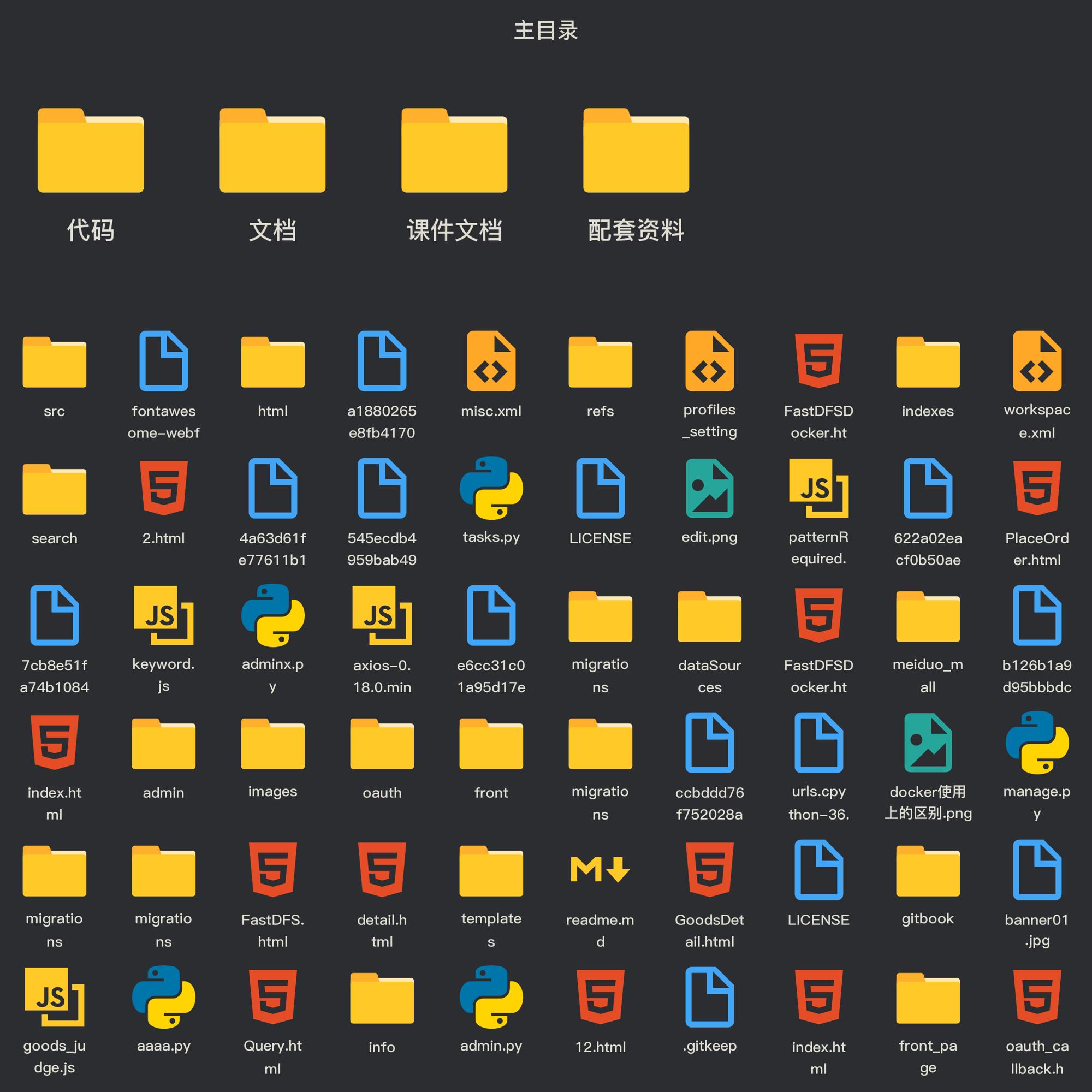Open the 课件文档 folder
The image size is (1092, 1092).
(454, 150)
